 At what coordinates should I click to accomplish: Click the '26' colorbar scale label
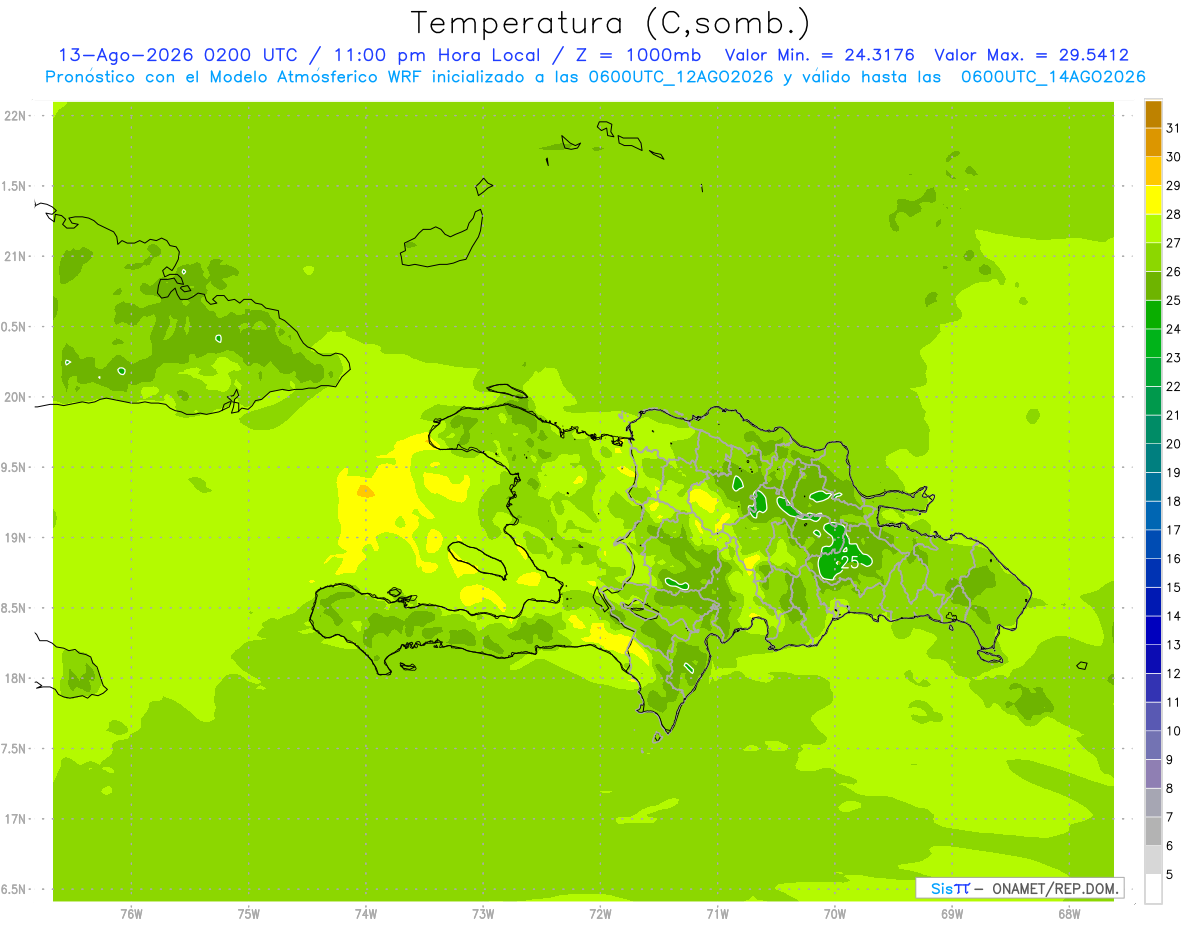pyautogui.click(x=1174, y=271)
